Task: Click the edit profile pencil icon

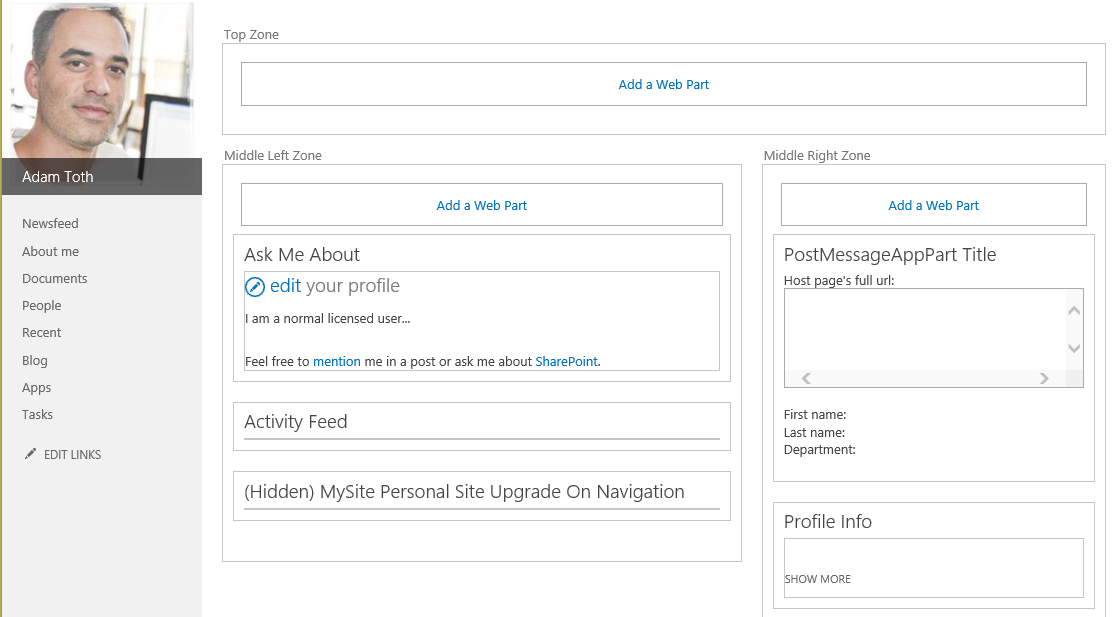Action: [255, 287]
